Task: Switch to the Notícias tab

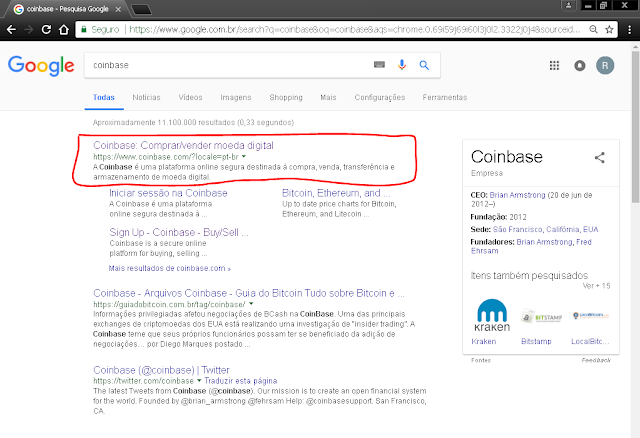Action: [146, 97]
